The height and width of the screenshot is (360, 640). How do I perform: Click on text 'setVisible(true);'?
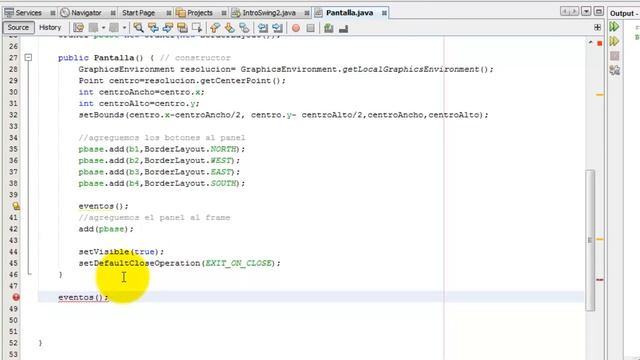(121, 252)
